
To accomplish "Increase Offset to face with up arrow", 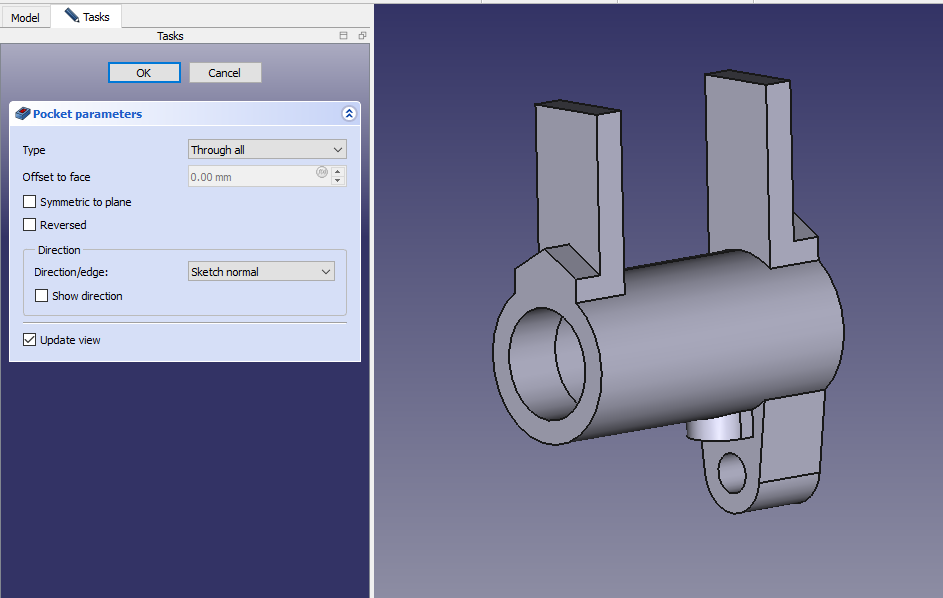I will point(338,172).
